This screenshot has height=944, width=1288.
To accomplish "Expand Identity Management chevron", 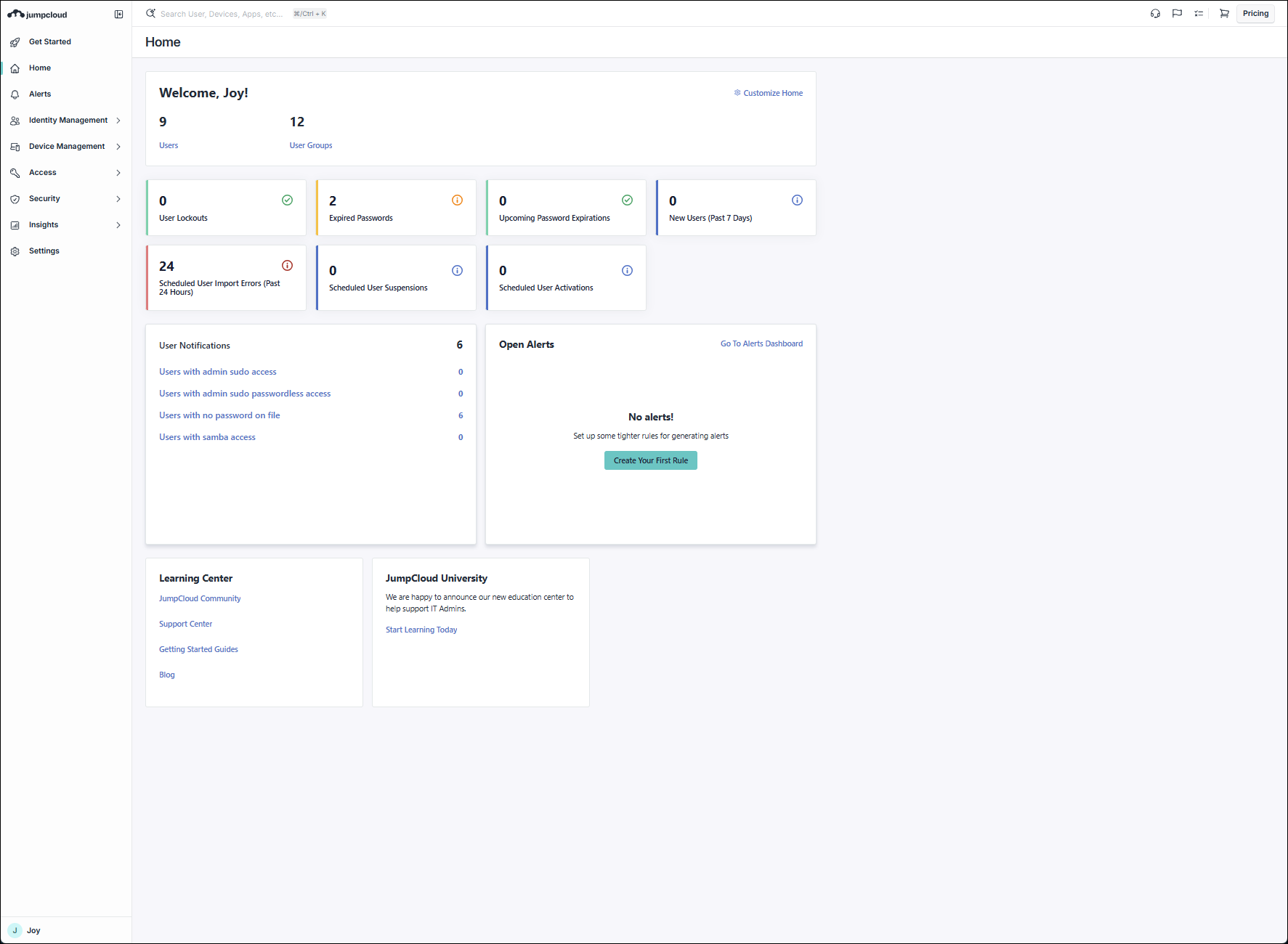I will [118, 121].
